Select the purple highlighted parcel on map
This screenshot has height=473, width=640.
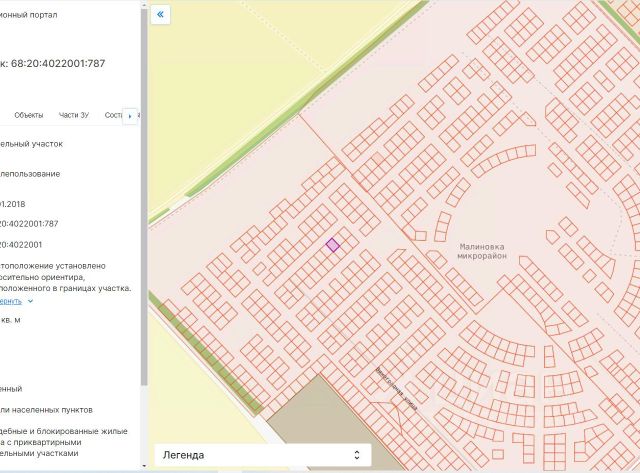[x=333, y=244]
